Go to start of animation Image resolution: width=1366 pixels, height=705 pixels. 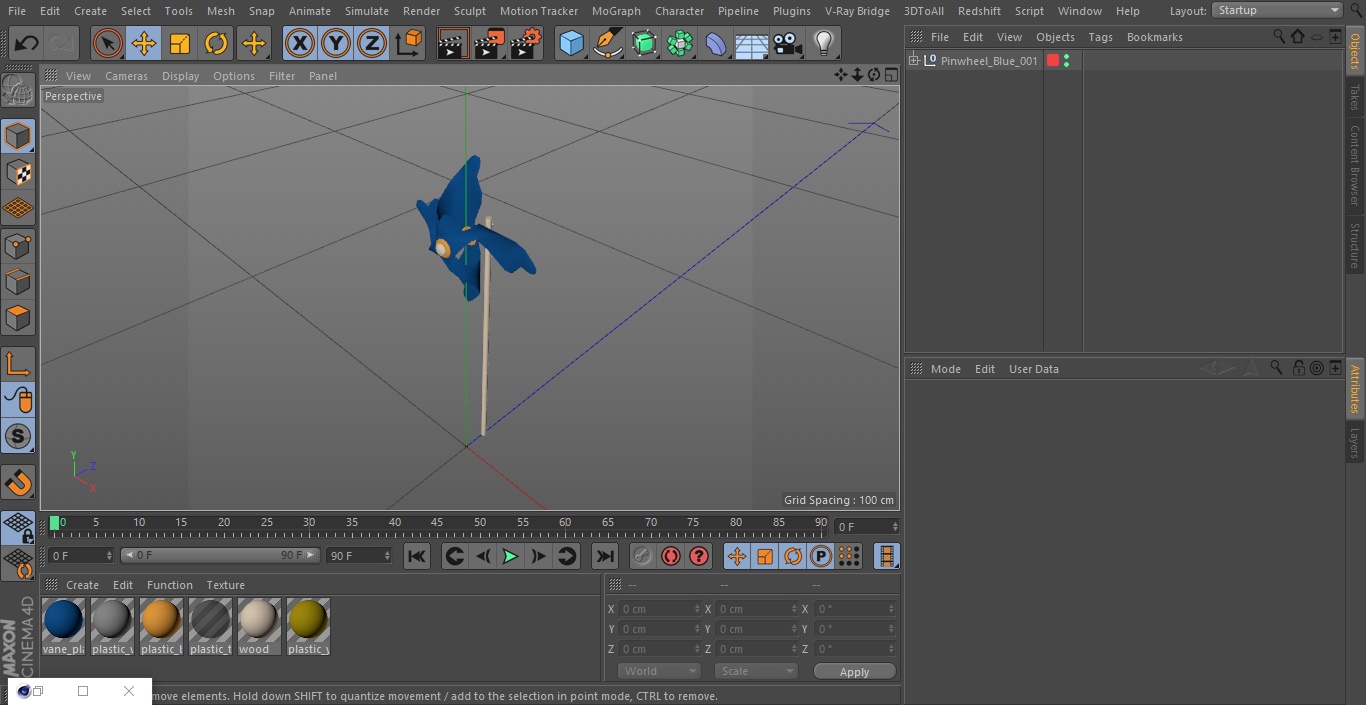coord(417,556)
